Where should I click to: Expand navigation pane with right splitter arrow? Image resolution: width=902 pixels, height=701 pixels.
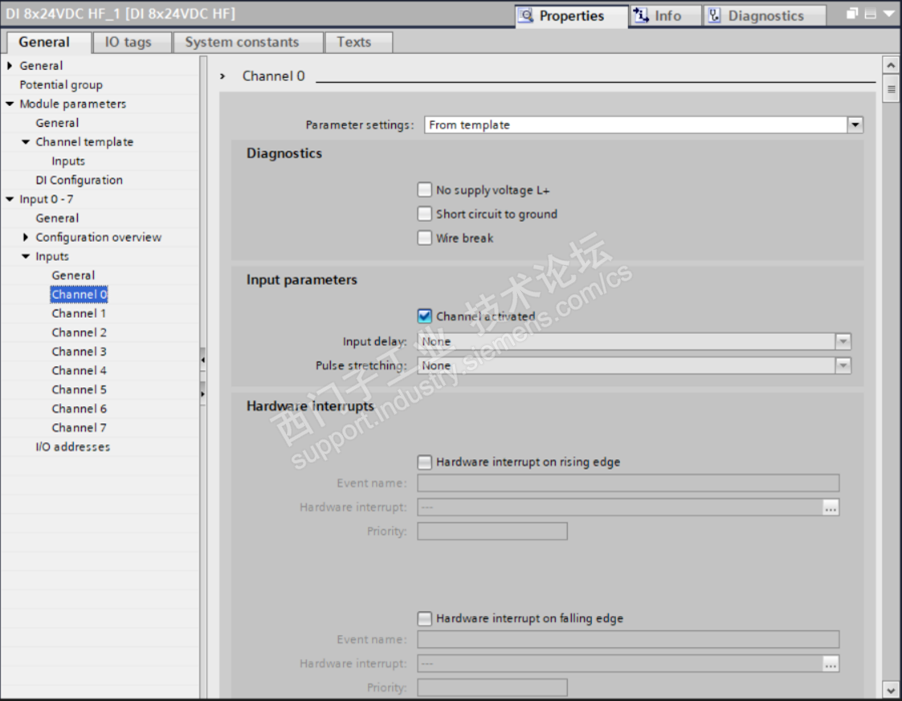202,394
